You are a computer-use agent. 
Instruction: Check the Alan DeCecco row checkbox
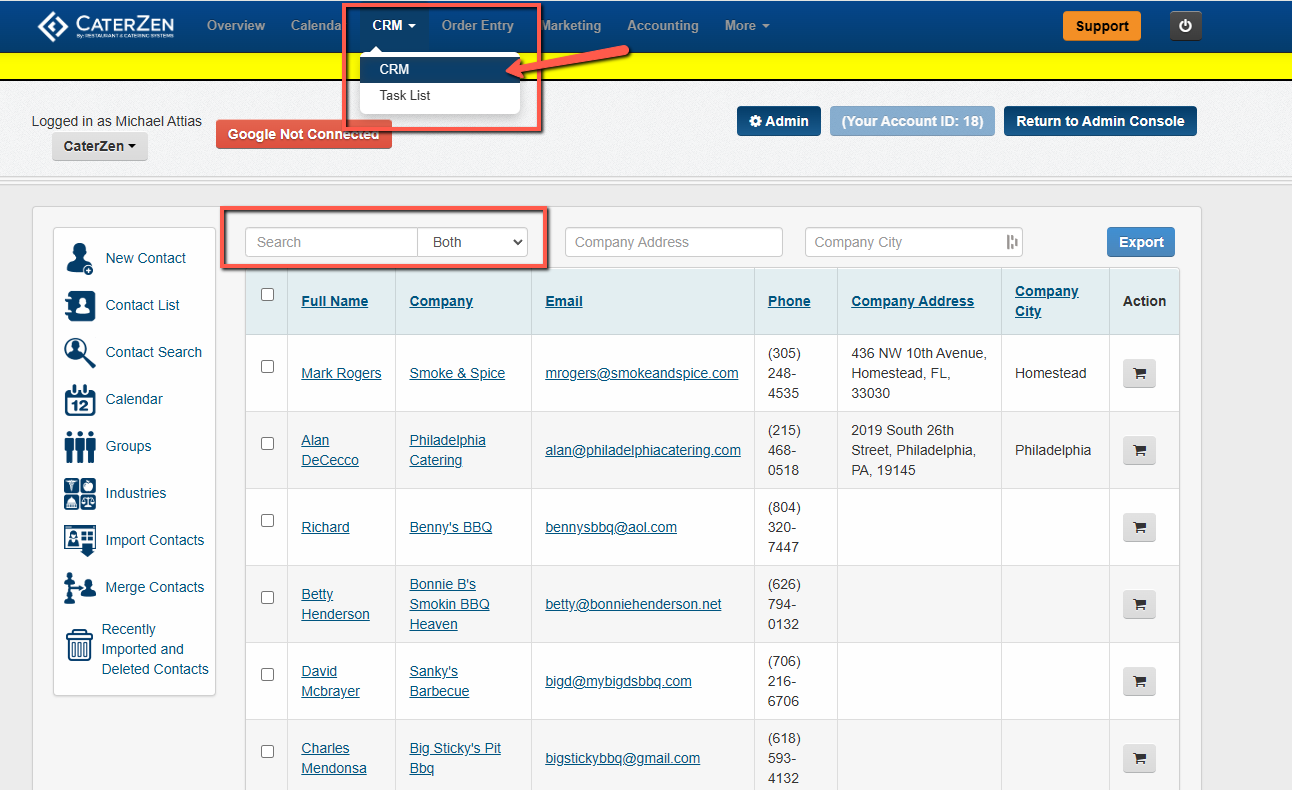coord(267,443)
